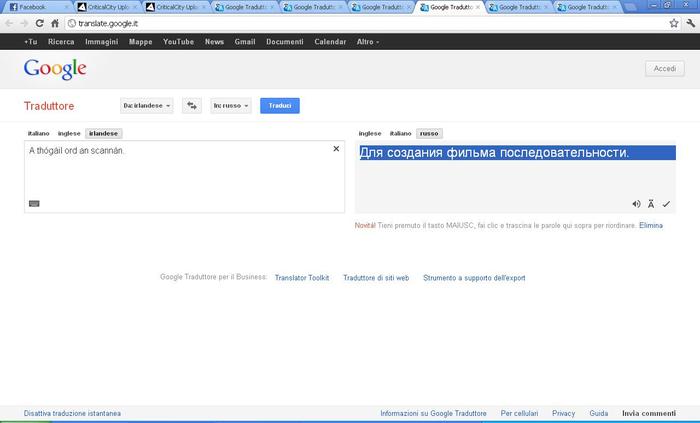Close the active Google Traduttore tab
Image resolution: width=700 pixels, height=423 pixels.
(477, 7)
